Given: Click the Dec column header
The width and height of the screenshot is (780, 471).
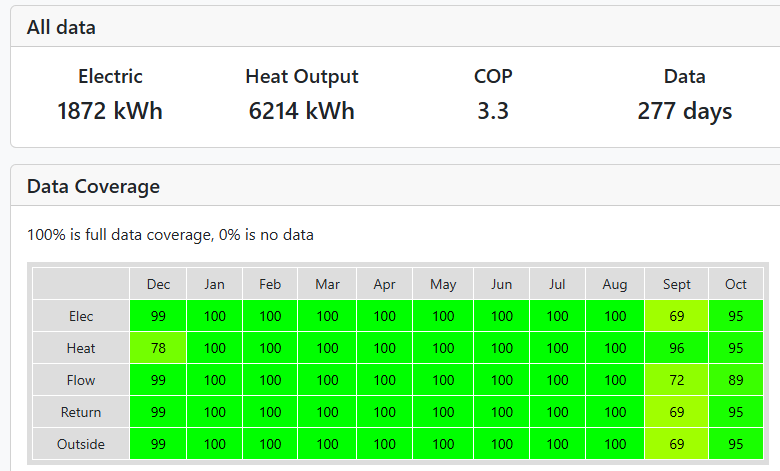Looking at the screenshot, I should [x=158, y=284].
